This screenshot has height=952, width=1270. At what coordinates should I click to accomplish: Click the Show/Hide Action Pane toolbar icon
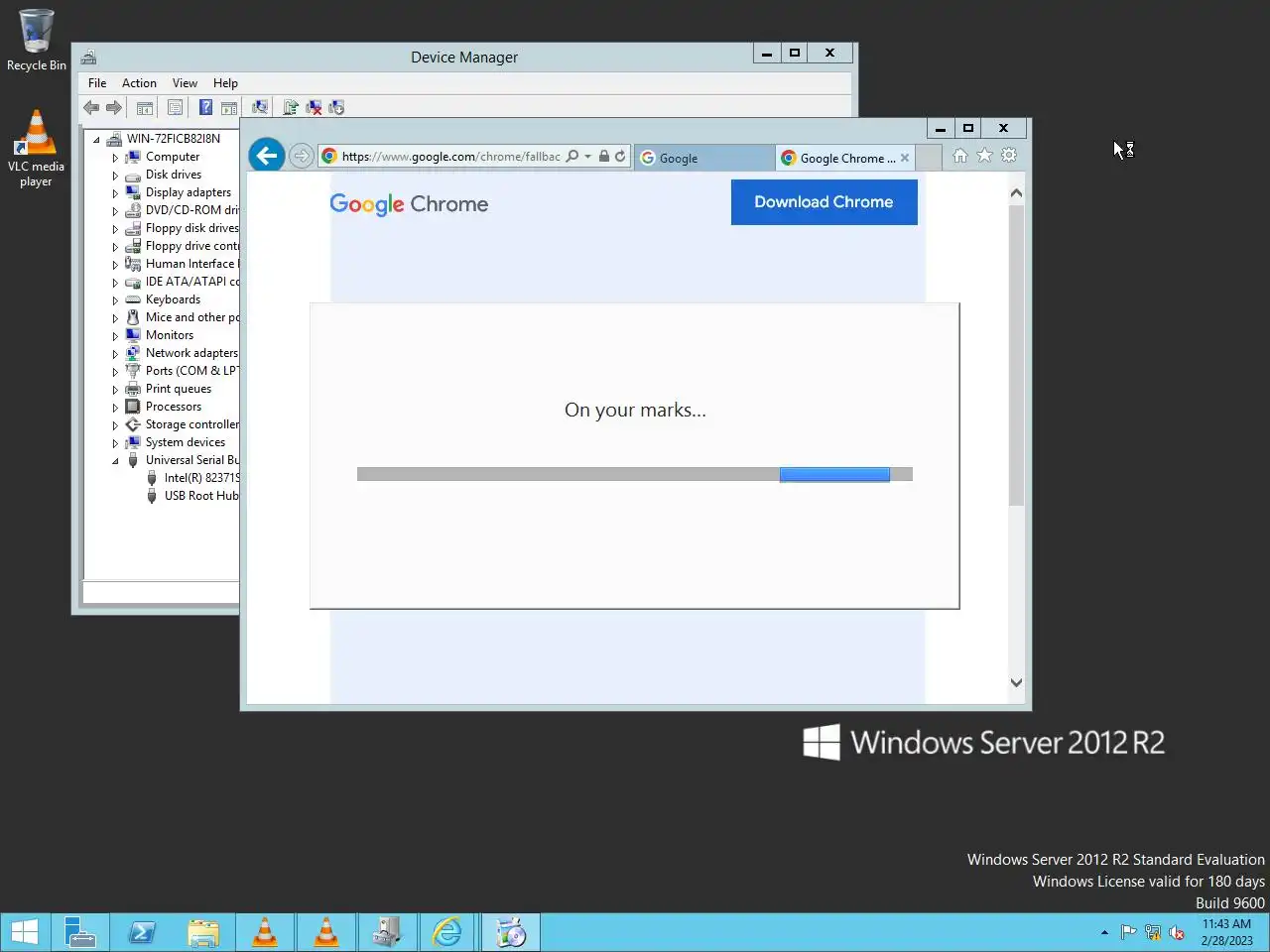tap(229, 107)
